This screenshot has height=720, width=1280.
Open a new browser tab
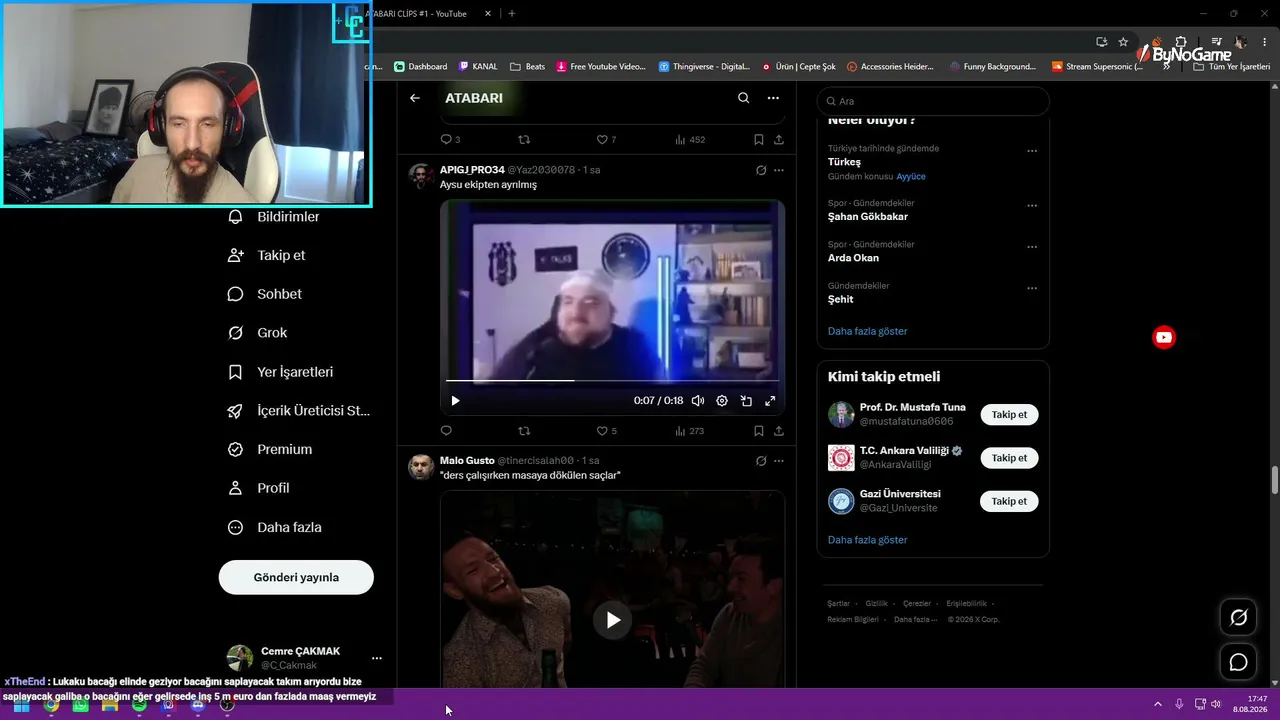coord(512,14)
